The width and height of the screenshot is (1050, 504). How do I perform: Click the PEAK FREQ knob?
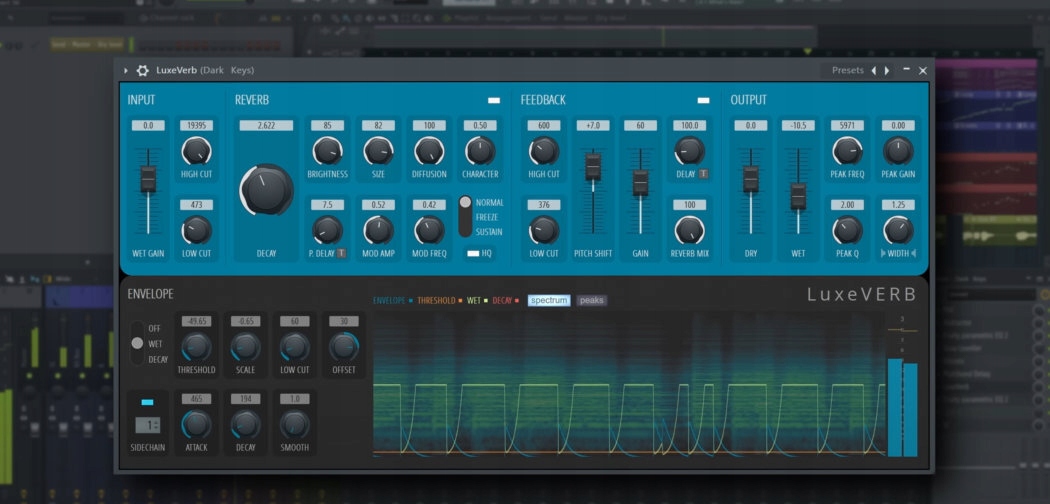(x=847, y=151)
